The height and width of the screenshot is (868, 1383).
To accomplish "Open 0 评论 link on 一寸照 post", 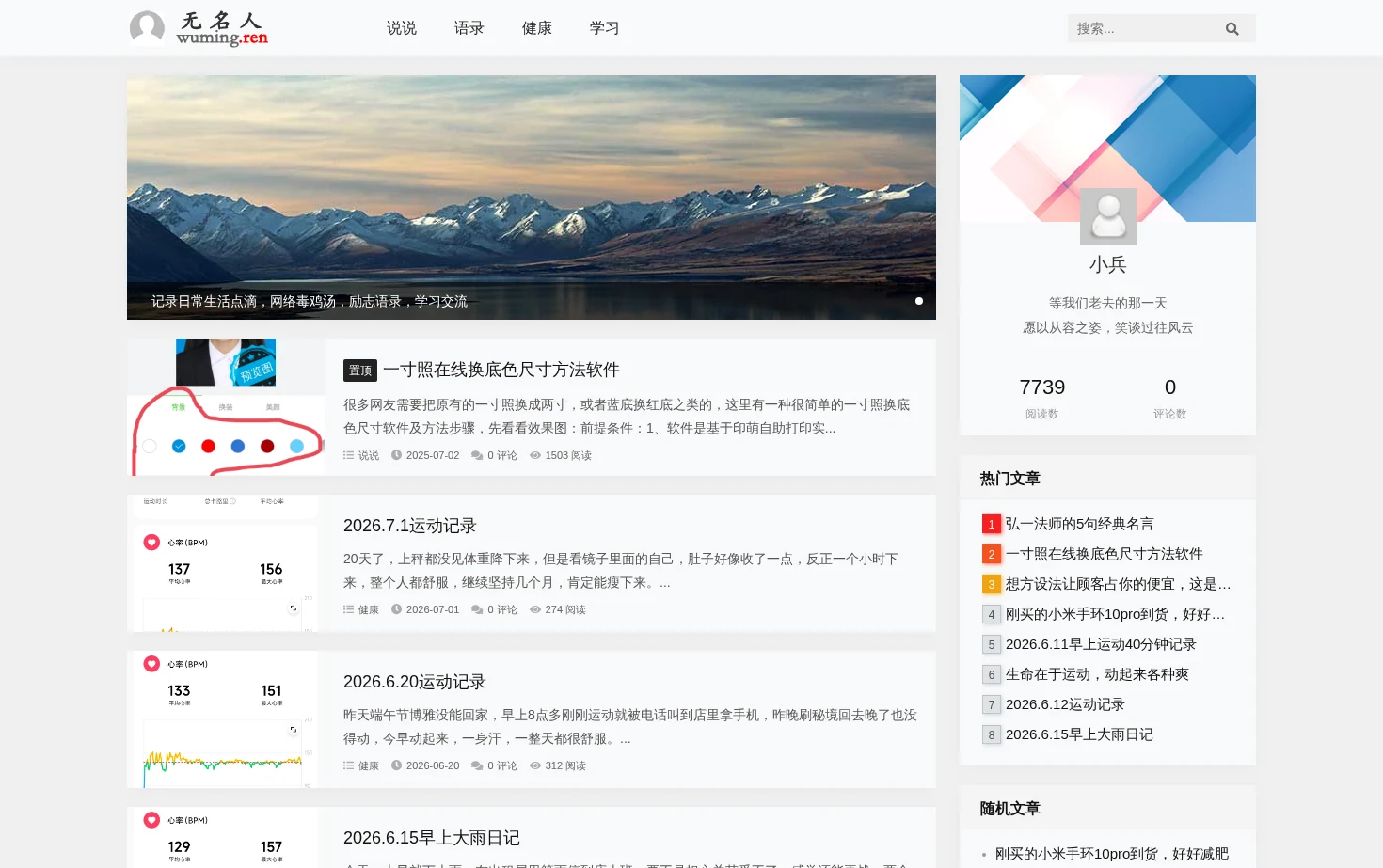I will [502, 455].
